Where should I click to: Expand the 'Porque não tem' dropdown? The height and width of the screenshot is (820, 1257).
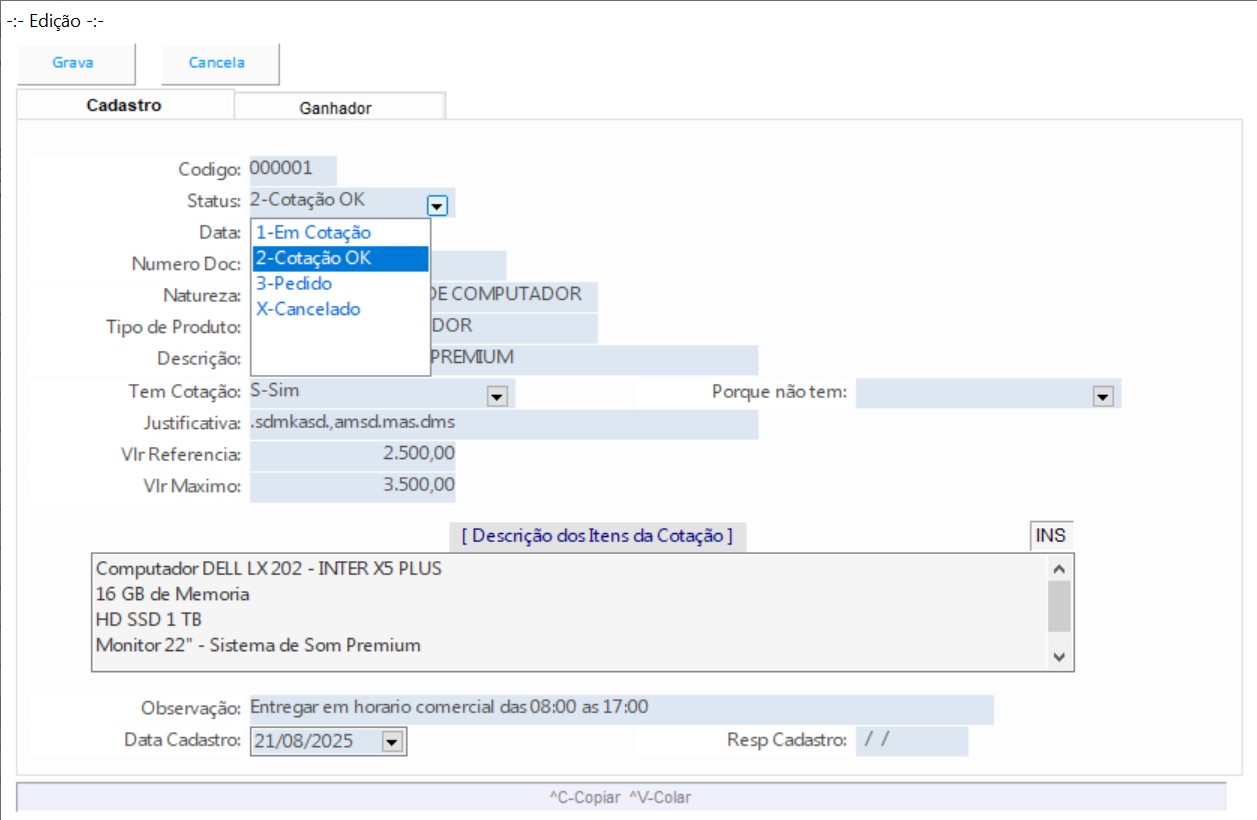coord(1103,397)
